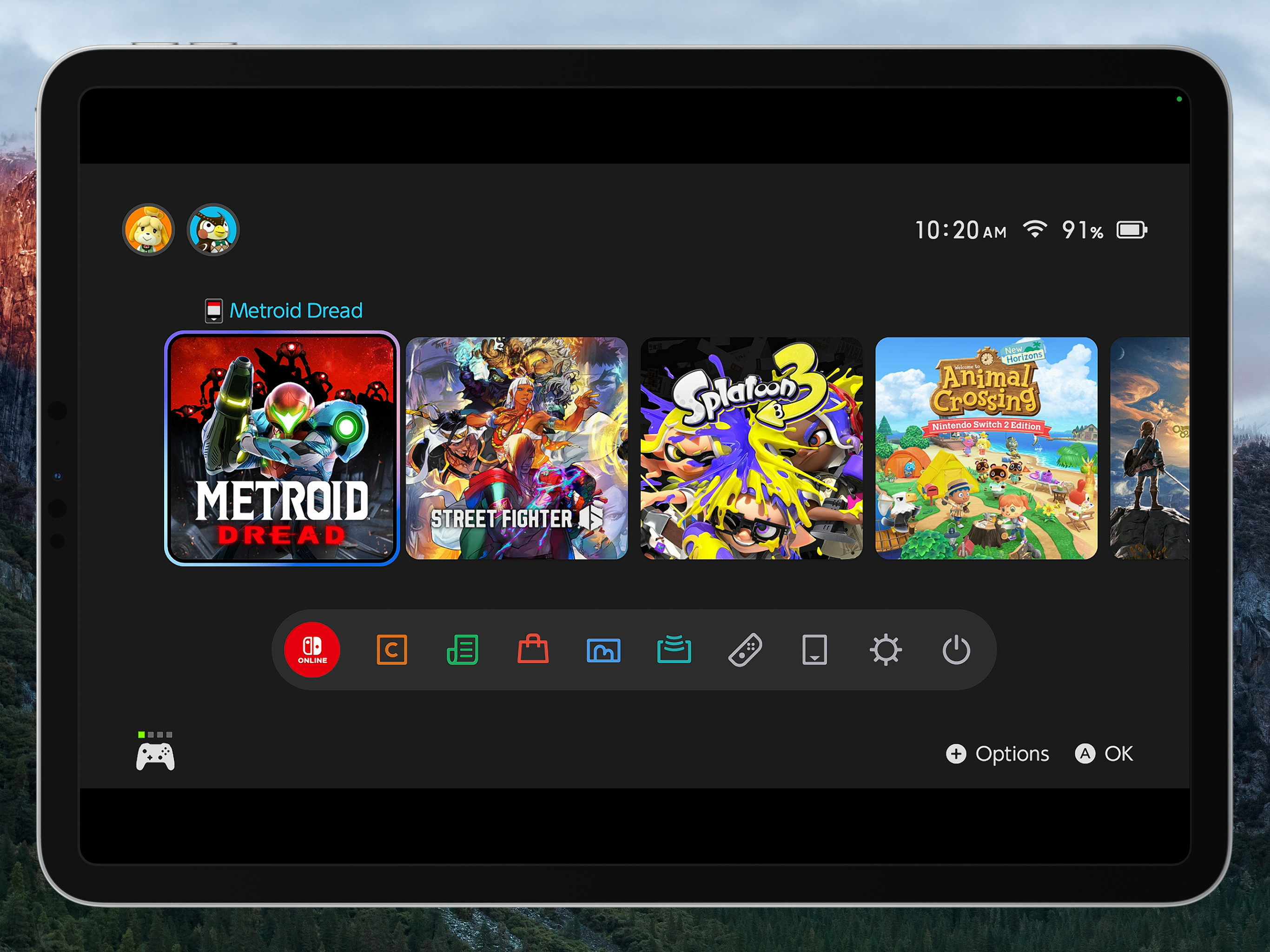
Task: Click the battery status icon
Action: tap(1131, 230)
